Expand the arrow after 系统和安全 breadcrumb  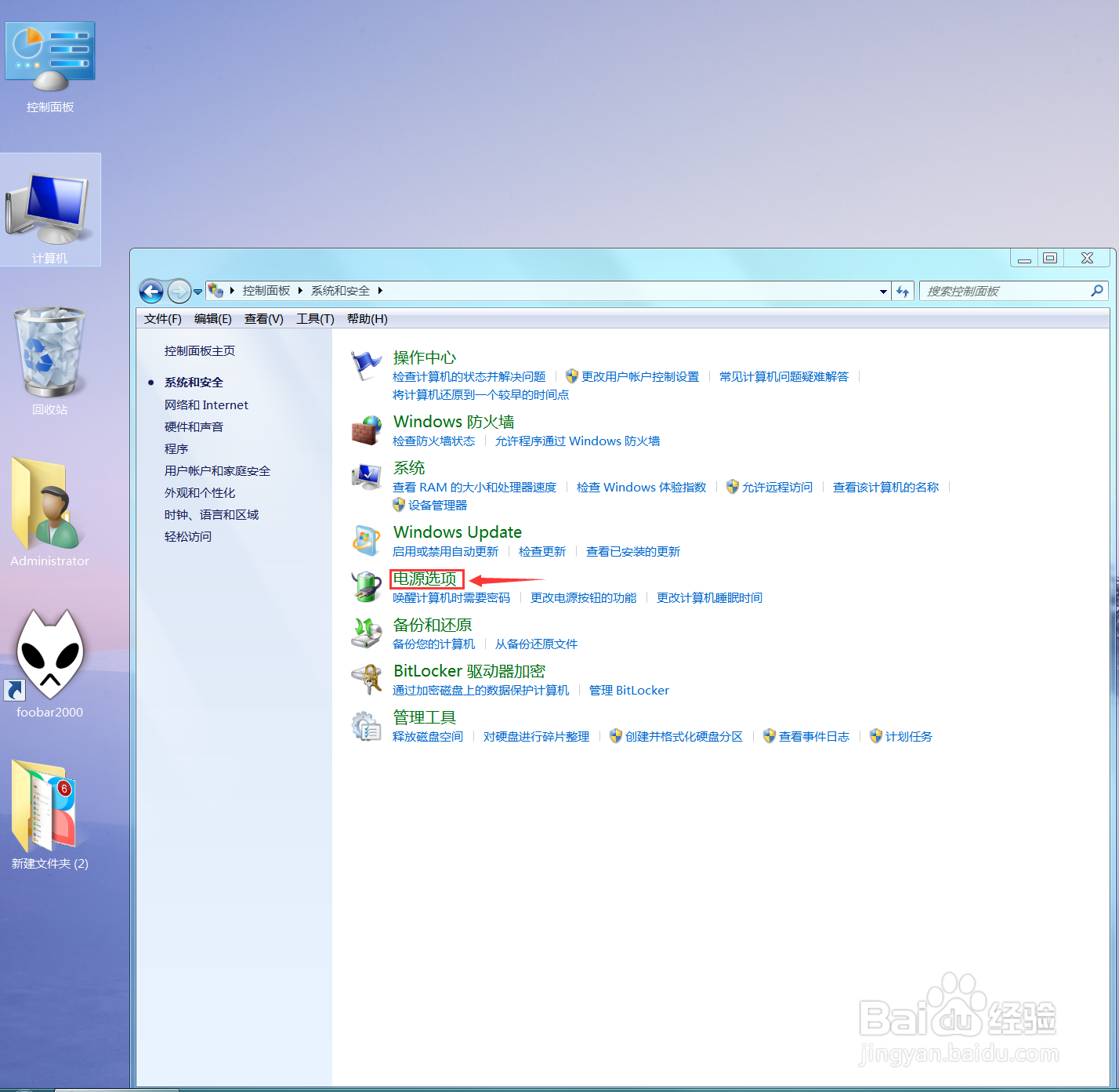tap(380, 291)
